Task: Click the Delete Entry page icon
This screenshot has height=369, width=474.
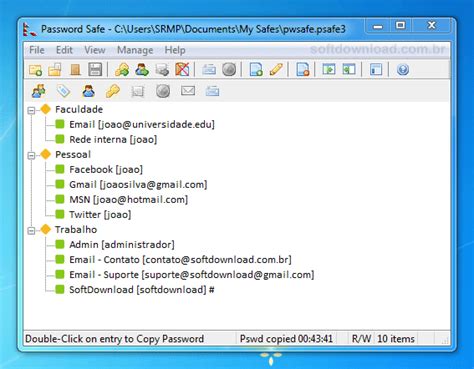Action: [303, 70]
